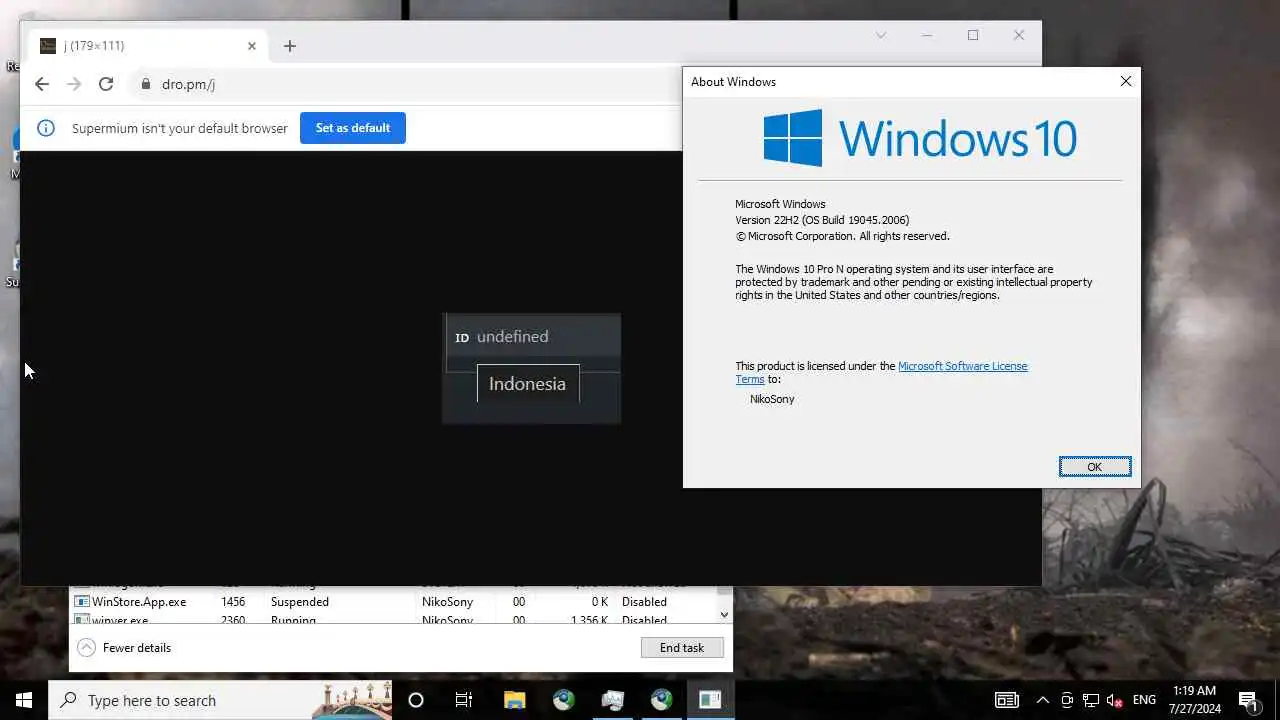This screenshot has height=720, width=1280.
Task: Minimize the Supermium browser window
Action: tap(927, 35)
